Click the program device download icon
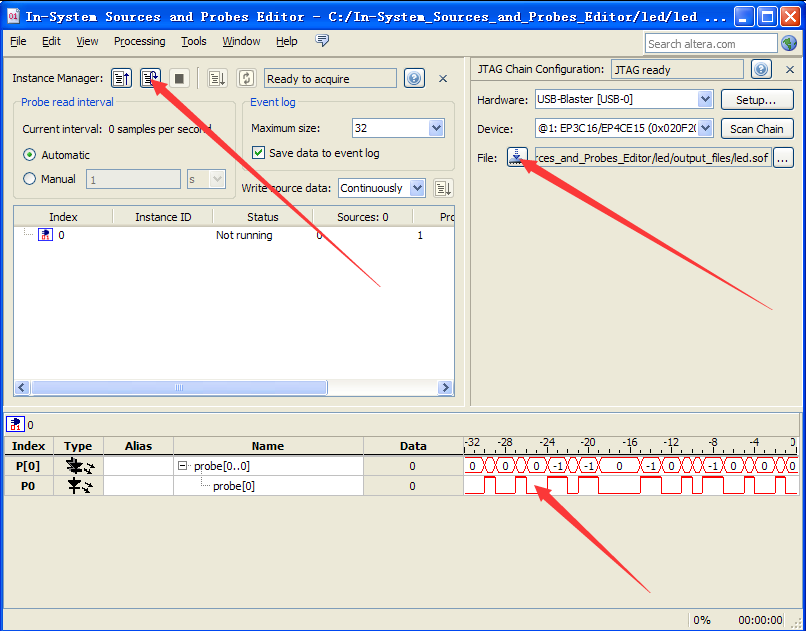Viewport: 806px width, 631px height. (517, 157)
